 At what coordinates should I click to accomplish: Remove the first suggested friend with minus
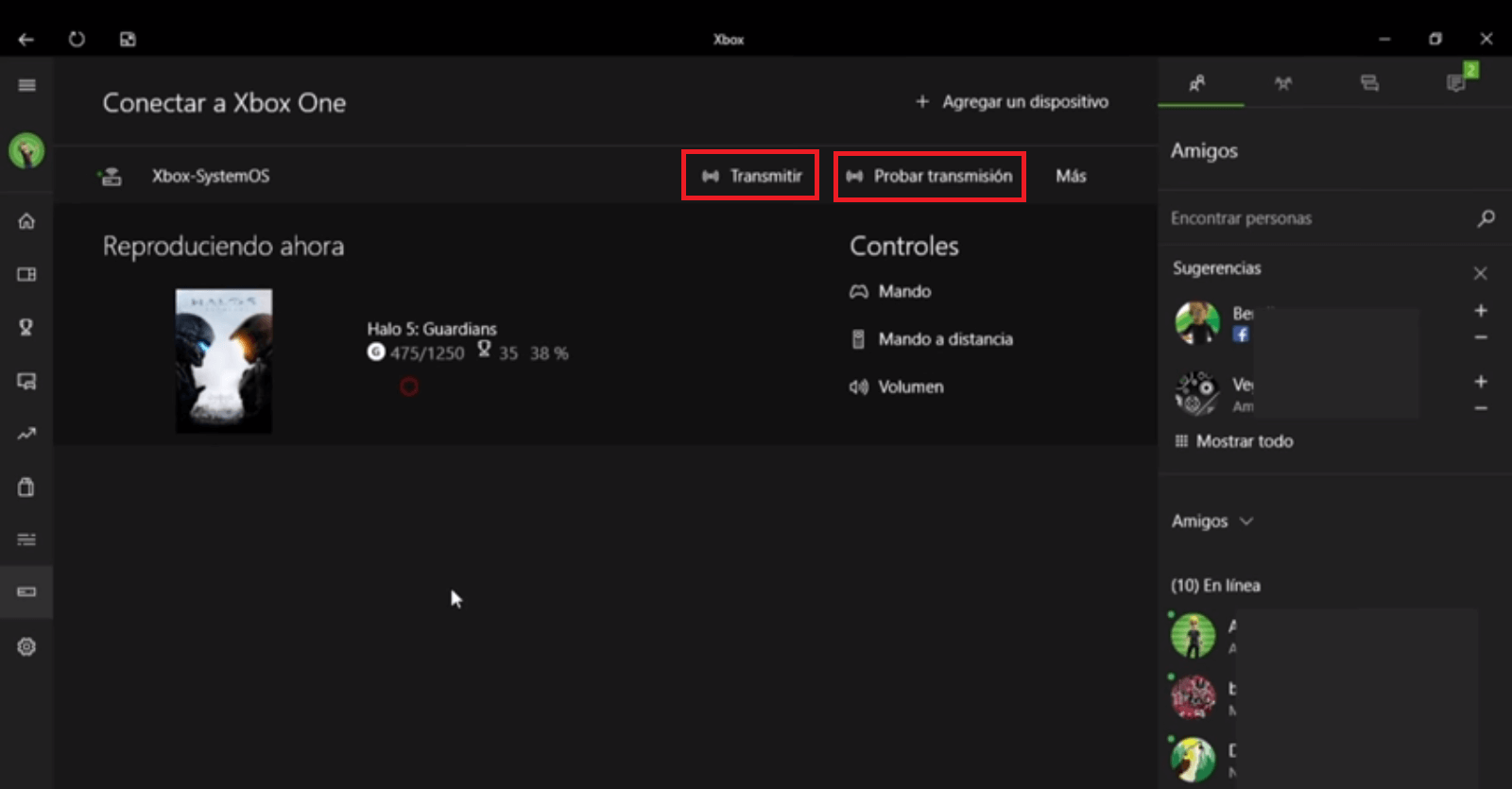pos(1481,337)
